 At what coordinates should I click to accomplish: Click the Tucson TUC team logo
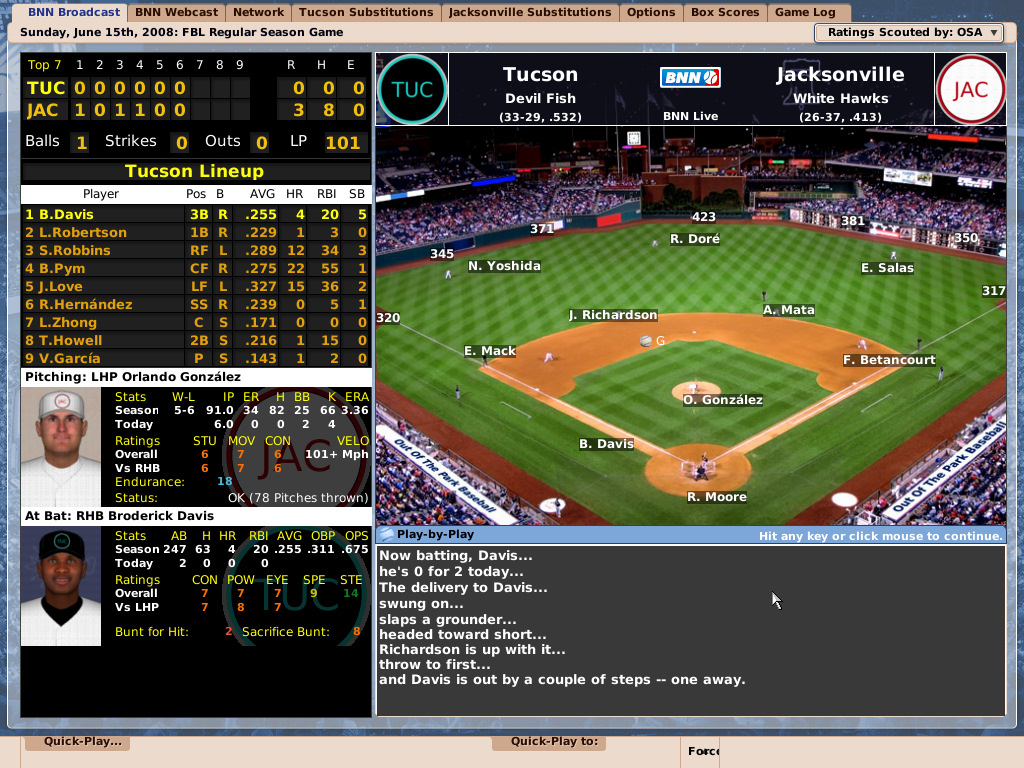pos(412,89)
